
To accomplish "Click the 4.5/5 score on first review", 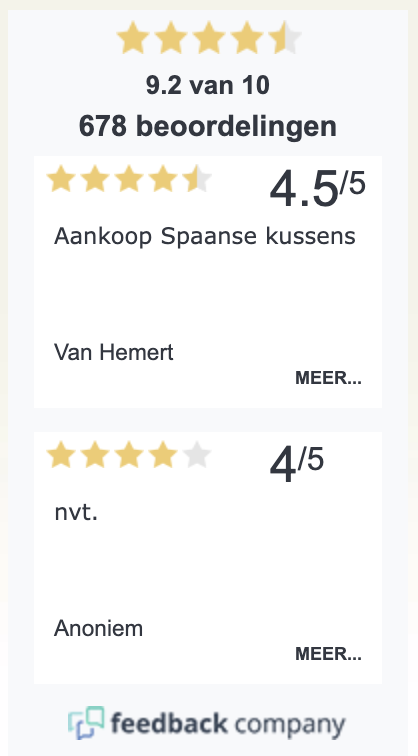I will [317, 188].
